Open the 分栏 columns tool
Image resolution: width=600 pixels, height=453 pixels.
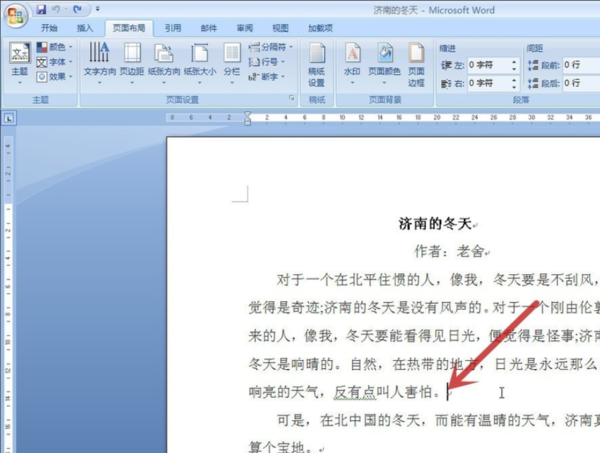tap(232, 63)
